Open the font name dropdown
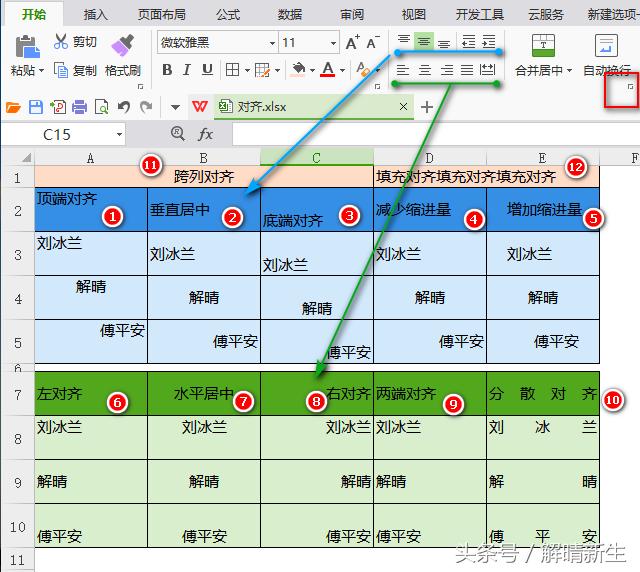Viewport: 640px width, 572px height. (x=272, y=43)
